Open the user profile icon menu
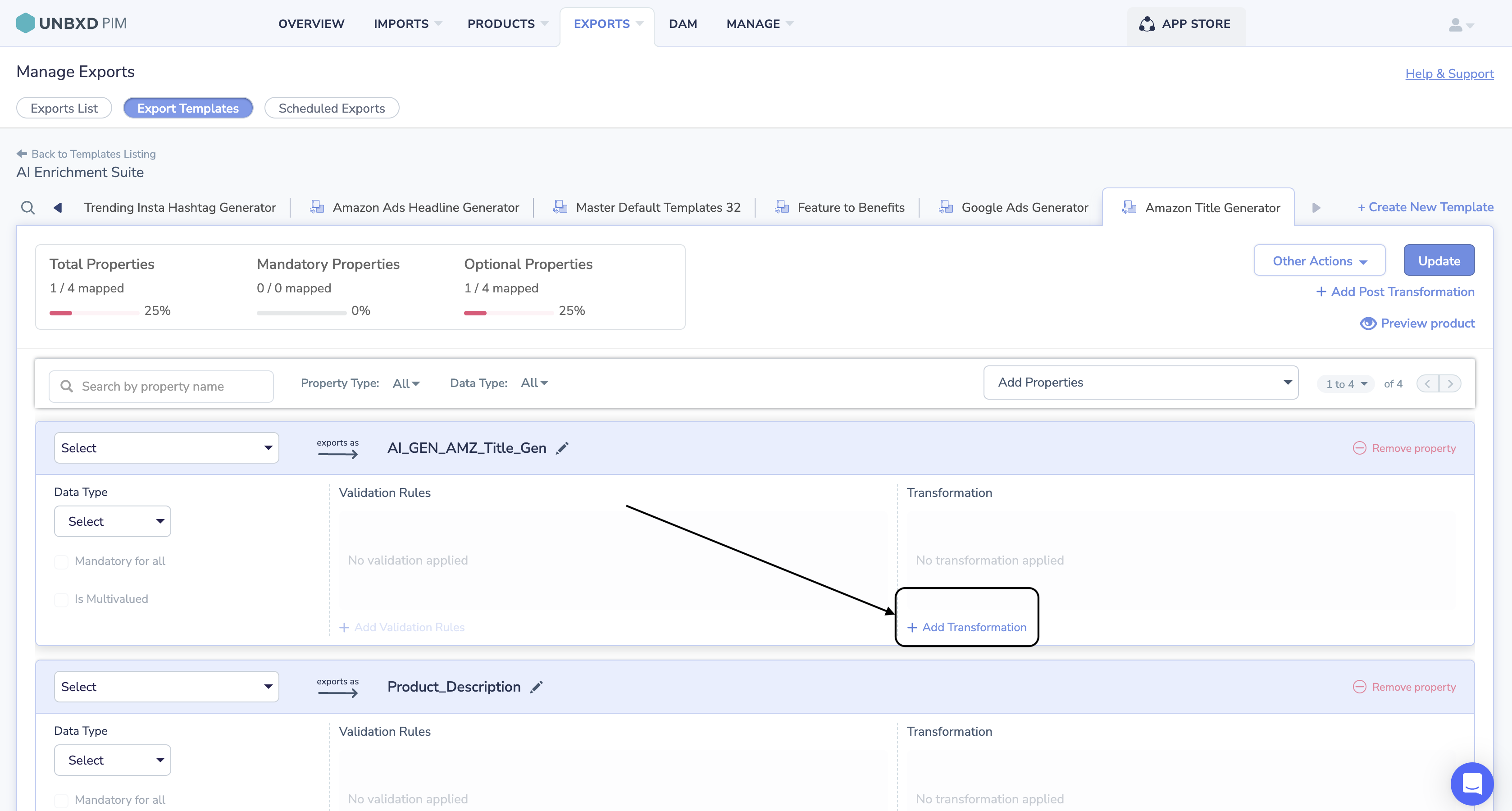This screenshot has height=811, width=1512. 1461,25
